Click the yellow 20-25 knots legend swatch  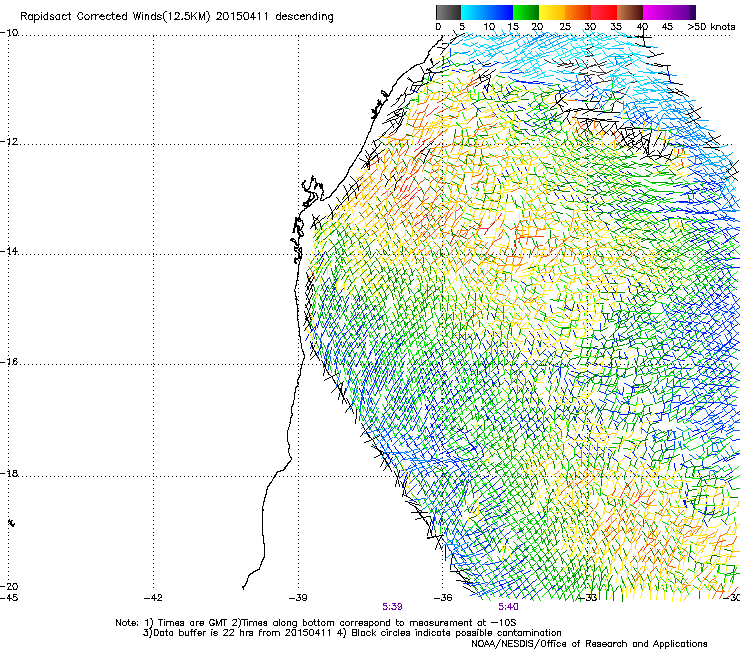coord(552,12)
